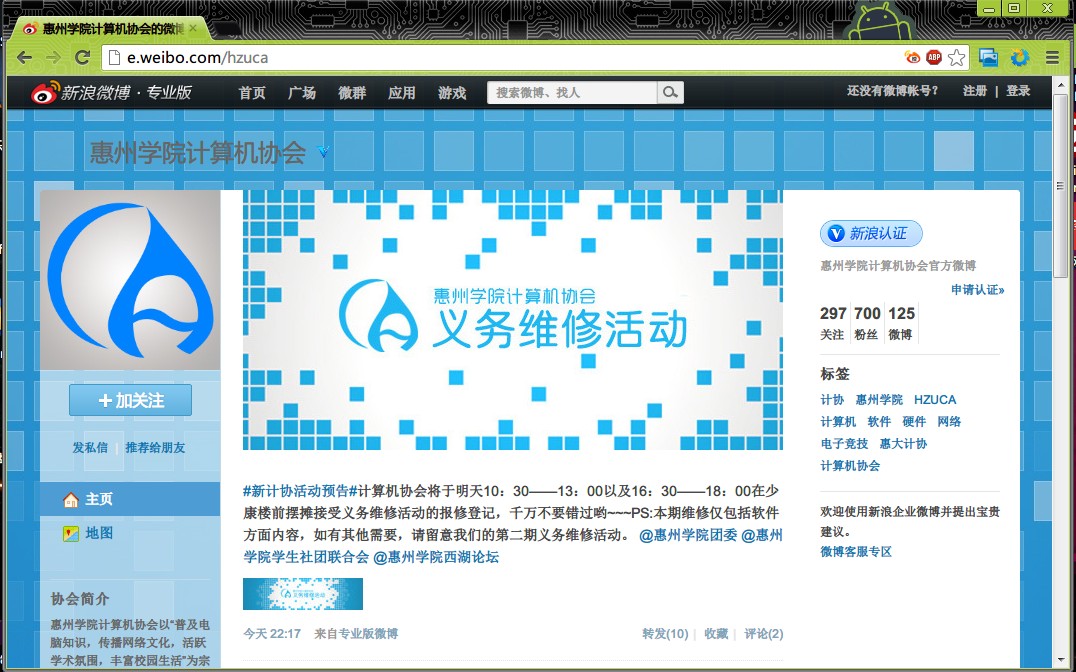The width and height of the screenshot is (1076, 672).
Task: Click 评论(2) to view comments
Action: [763, 634]
